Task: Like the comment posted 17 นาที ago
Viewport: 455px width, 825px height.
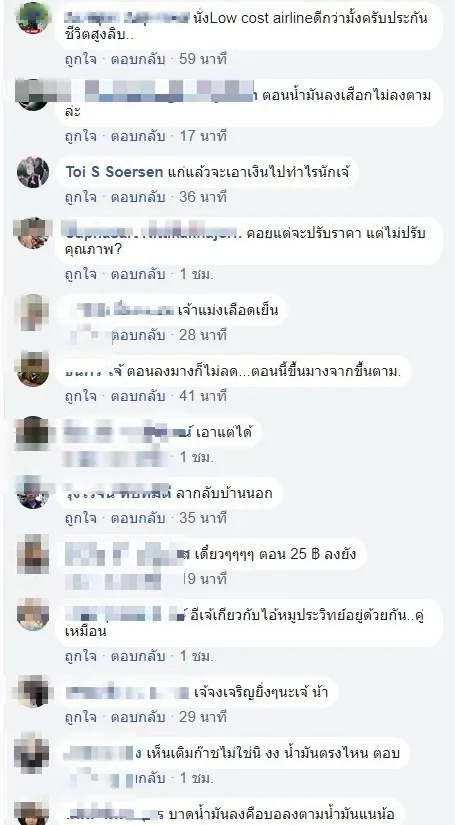Action: click(80, 136)
